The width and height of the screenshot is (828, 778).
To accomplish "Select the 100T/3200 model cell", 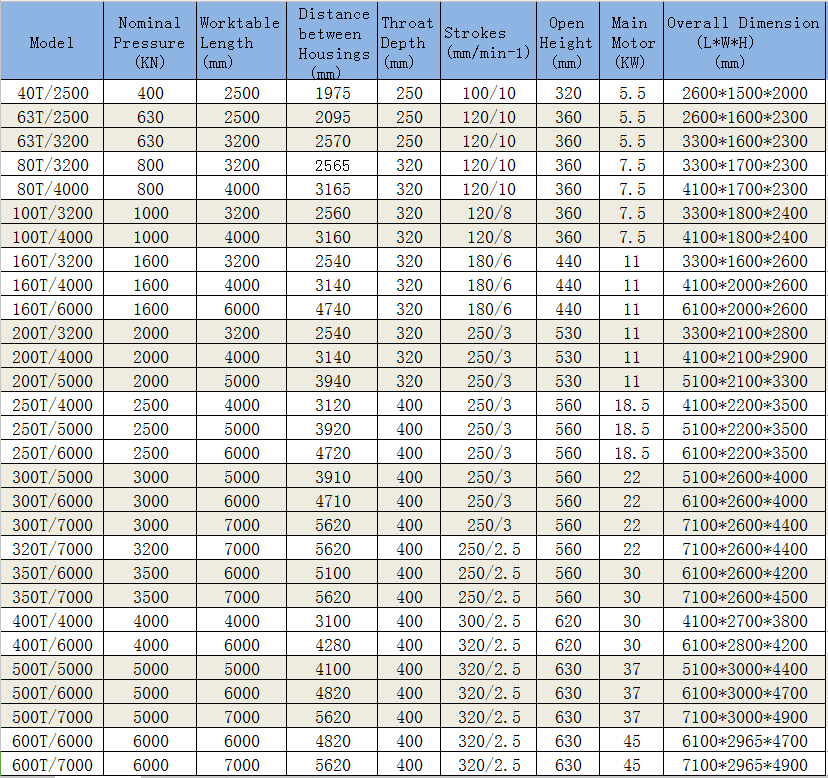I will (53, 213).
